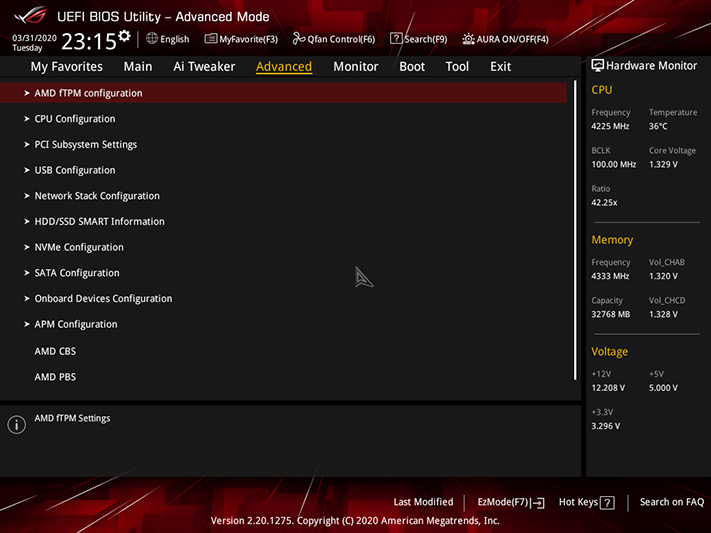Click CPU frequency value 4225 MHz
The height and width of the screenshot is (533, 711).
[610, 127]
